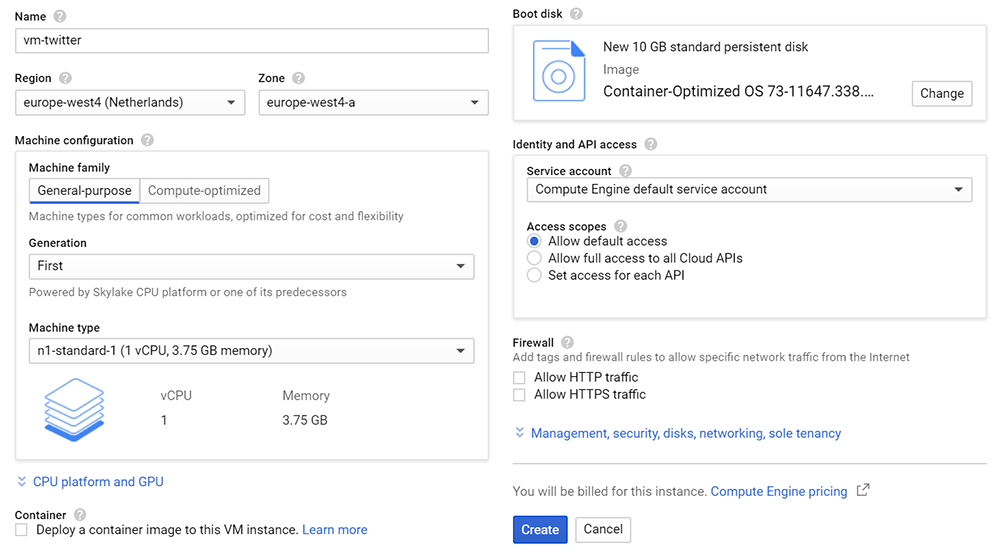Image resolution: width=1000 pixels, height=556 pixels.
Task: Click the Access scopes help icon
Action: pos(621,226)
